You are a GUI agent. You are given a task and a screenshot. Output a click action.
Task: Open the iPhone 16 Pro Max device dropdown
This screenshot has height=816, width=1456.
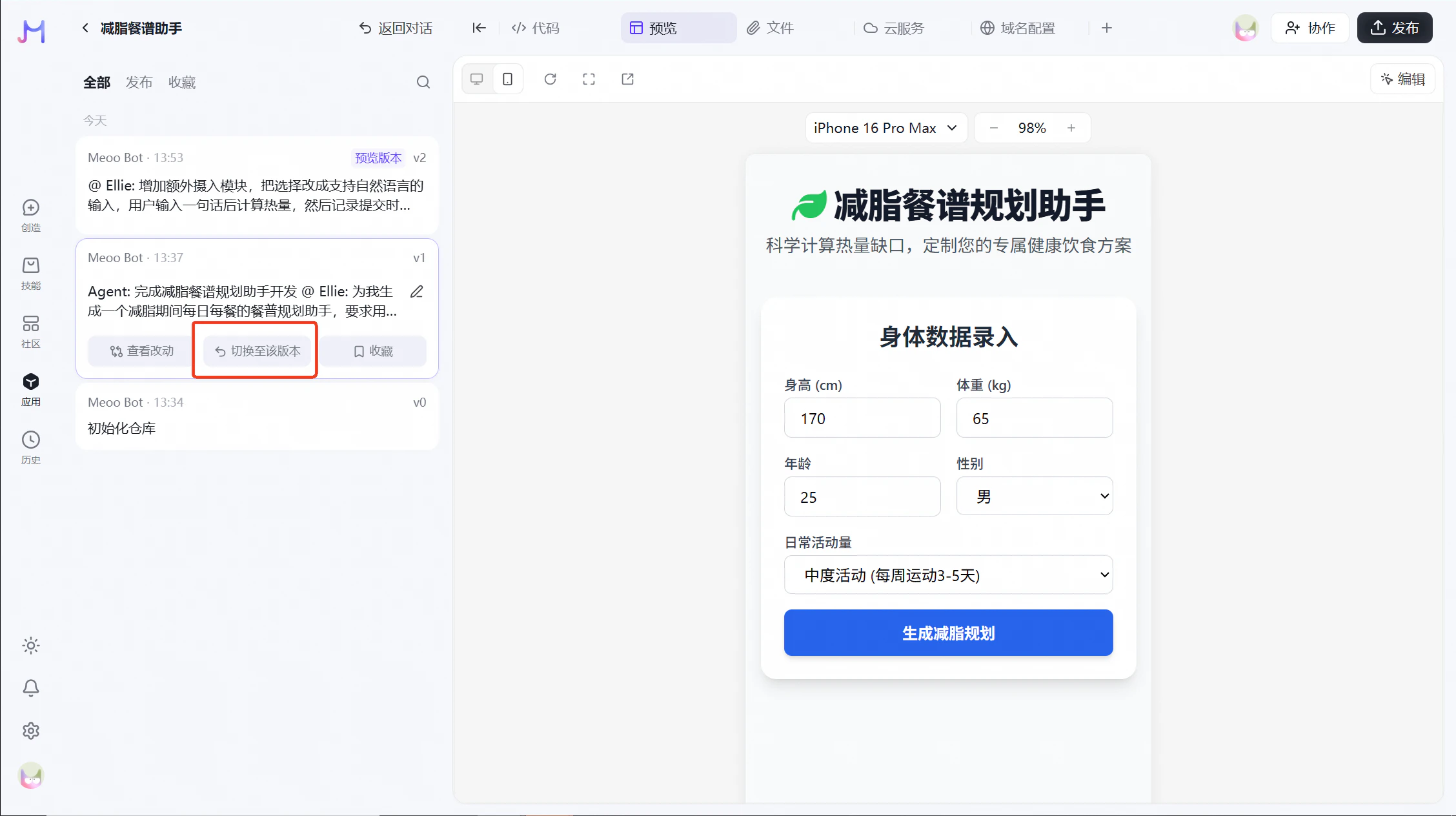[x=885, y=128]
